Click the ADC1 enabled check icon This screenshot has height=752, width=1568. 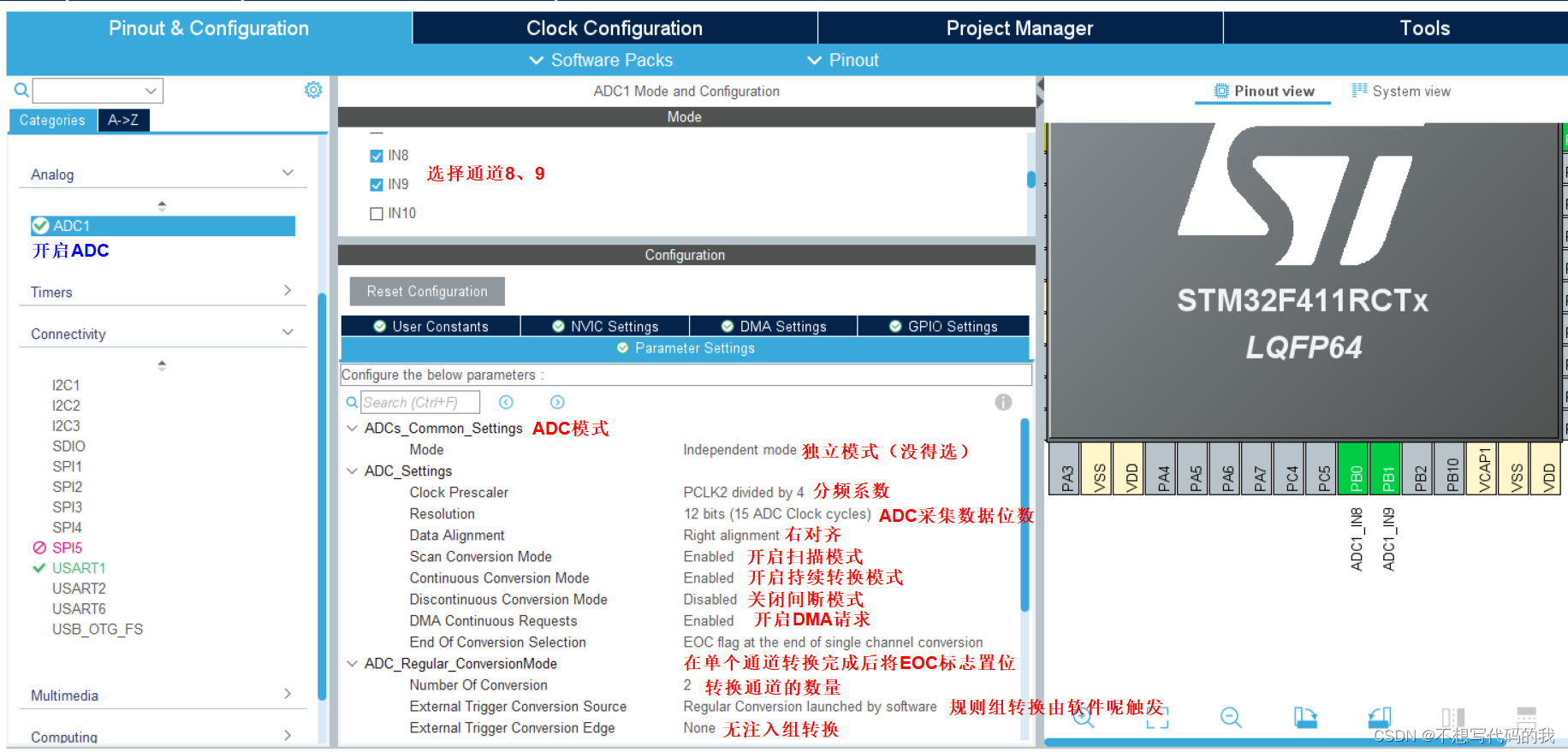pos(40,226)
